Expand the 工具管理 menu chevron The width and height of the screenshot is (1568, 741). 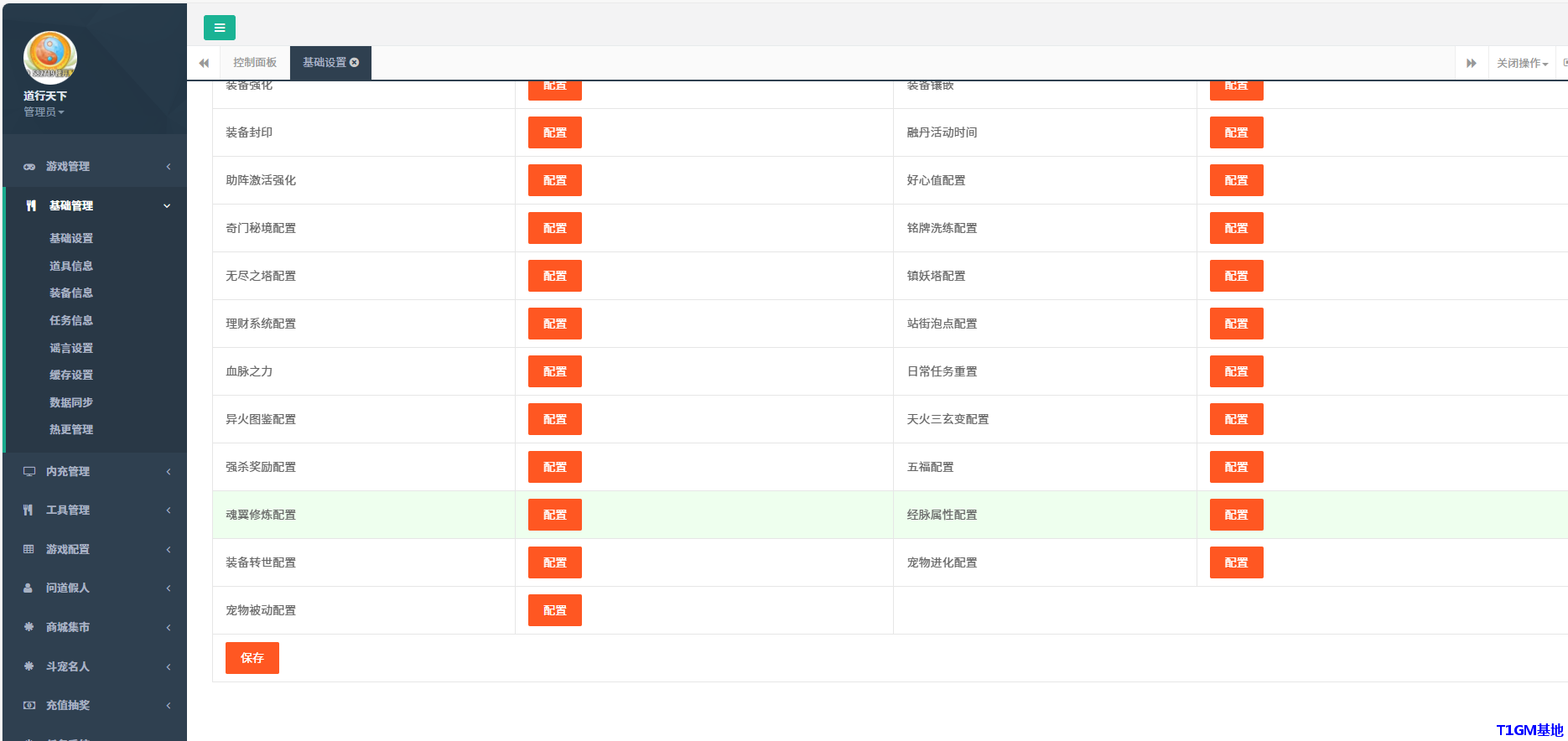coord(169,510)
